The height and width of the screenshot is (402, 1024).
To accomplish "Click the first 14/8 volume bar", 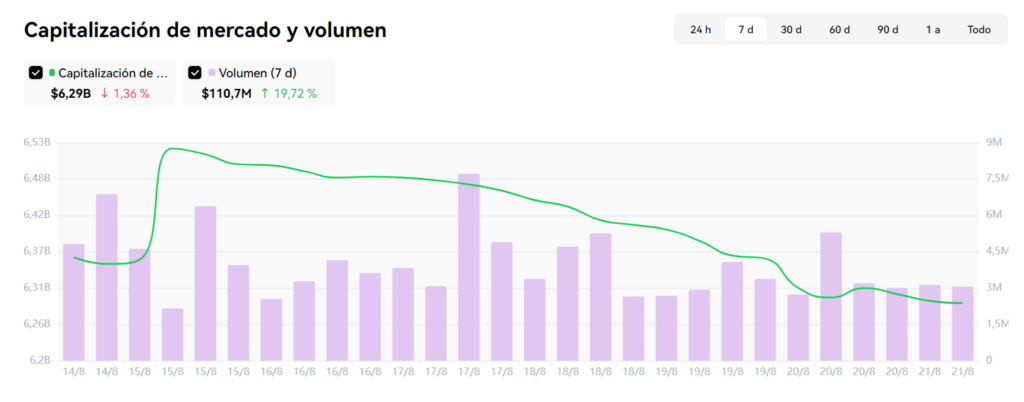I will point(74,302).
